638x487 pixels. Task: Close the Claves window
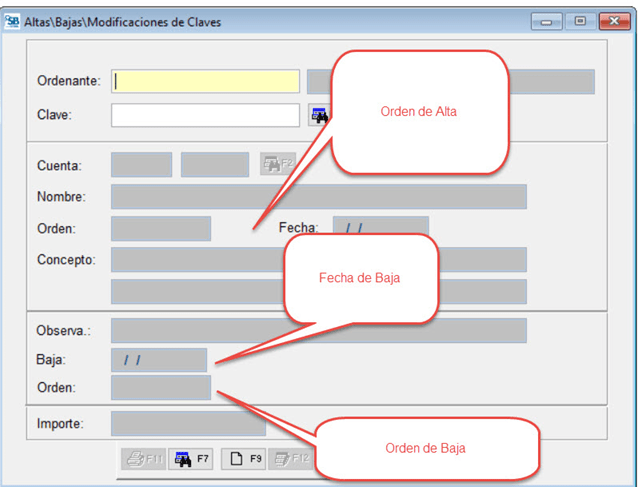pos(614,22)
